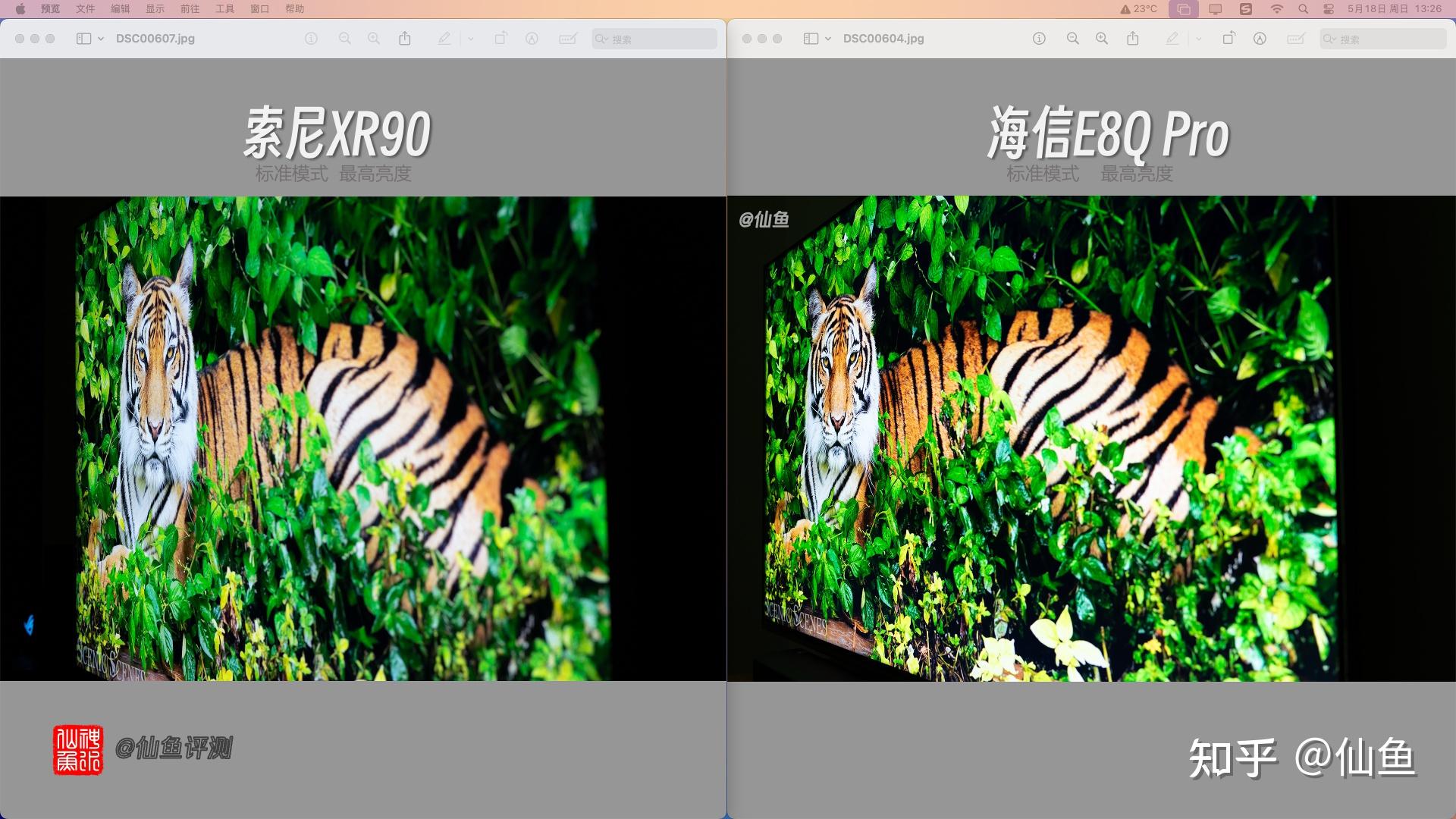Click the Wi-Fi icon in the menu bar
The image size is (1456, 819).
pos(1276,10)
